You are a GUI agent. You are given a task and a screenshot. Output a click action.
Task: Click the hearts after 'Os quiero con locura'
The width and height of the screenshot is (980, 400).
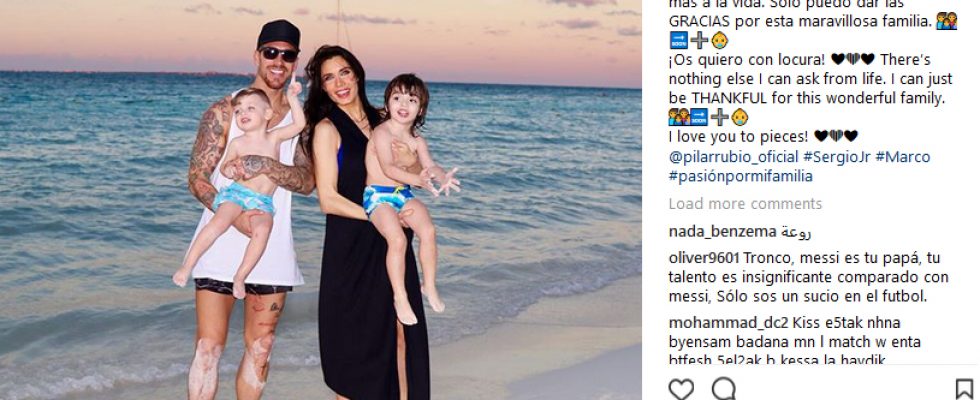pos(852,59)
